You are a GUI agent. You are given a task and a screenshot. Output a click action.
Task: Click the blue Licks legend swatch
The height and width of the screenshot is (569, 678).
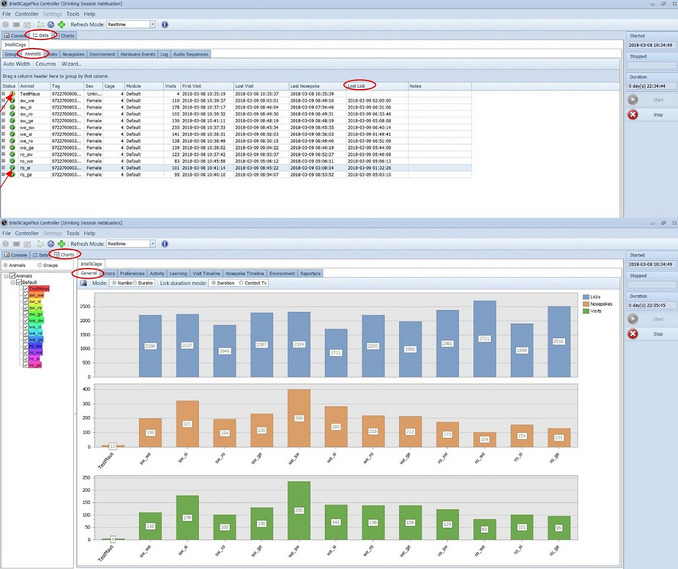click(x=586, y=297)
